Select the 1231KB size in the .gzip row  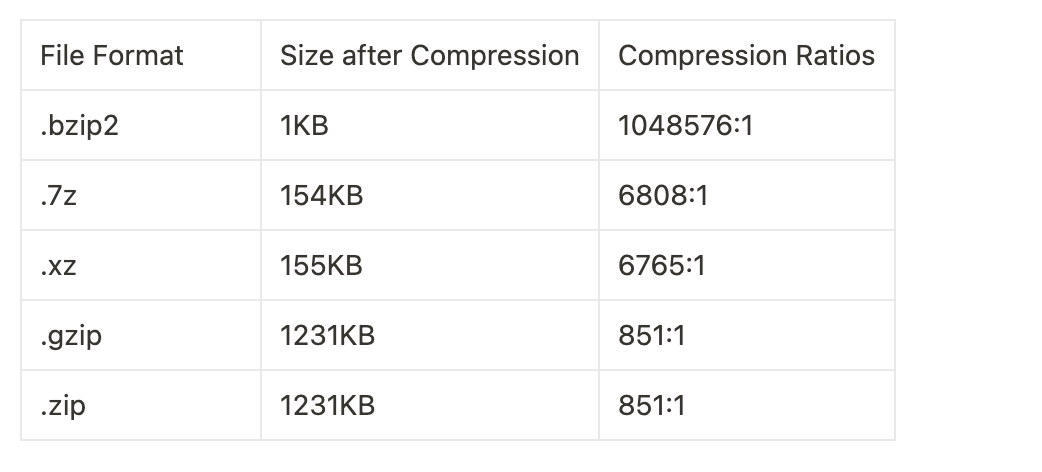point(327,336)
